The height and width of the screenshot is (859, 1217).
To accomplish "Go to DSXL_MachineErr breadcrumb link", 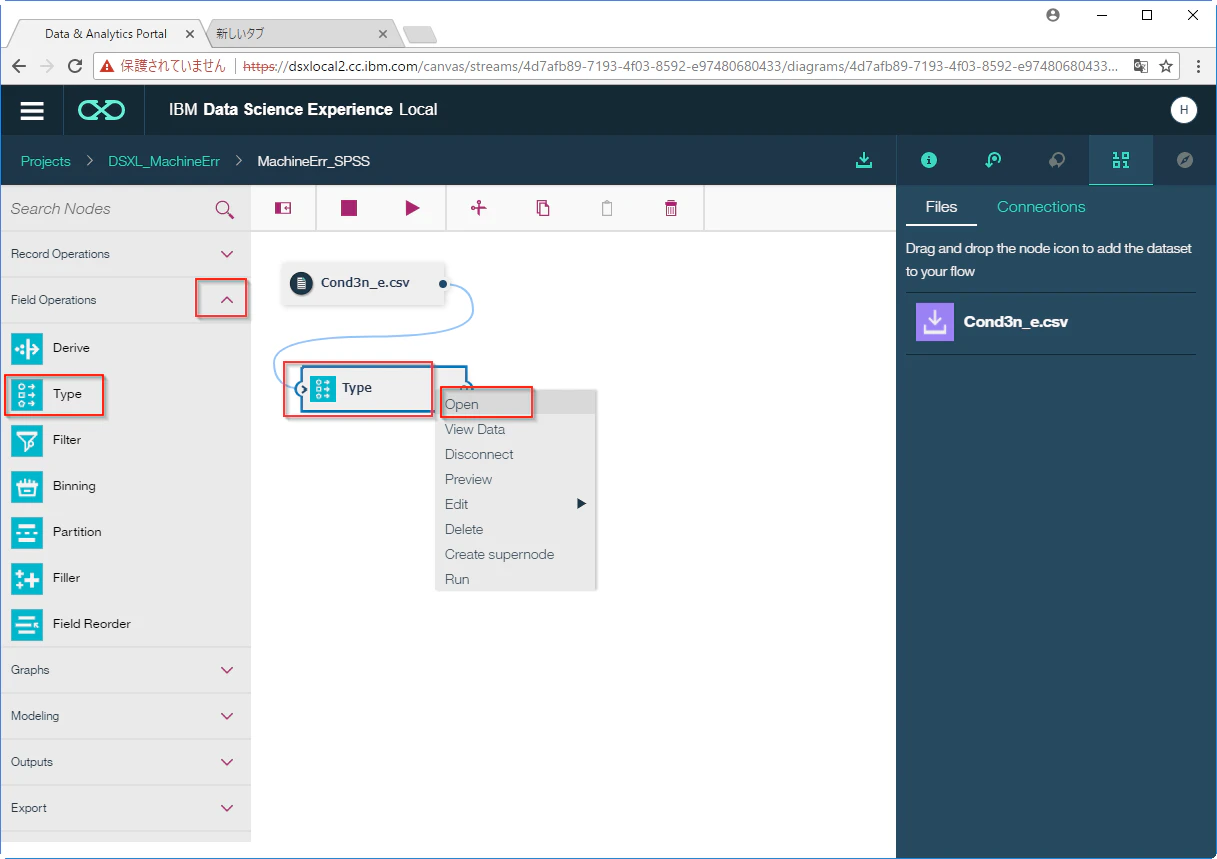I will pos(164,161).
